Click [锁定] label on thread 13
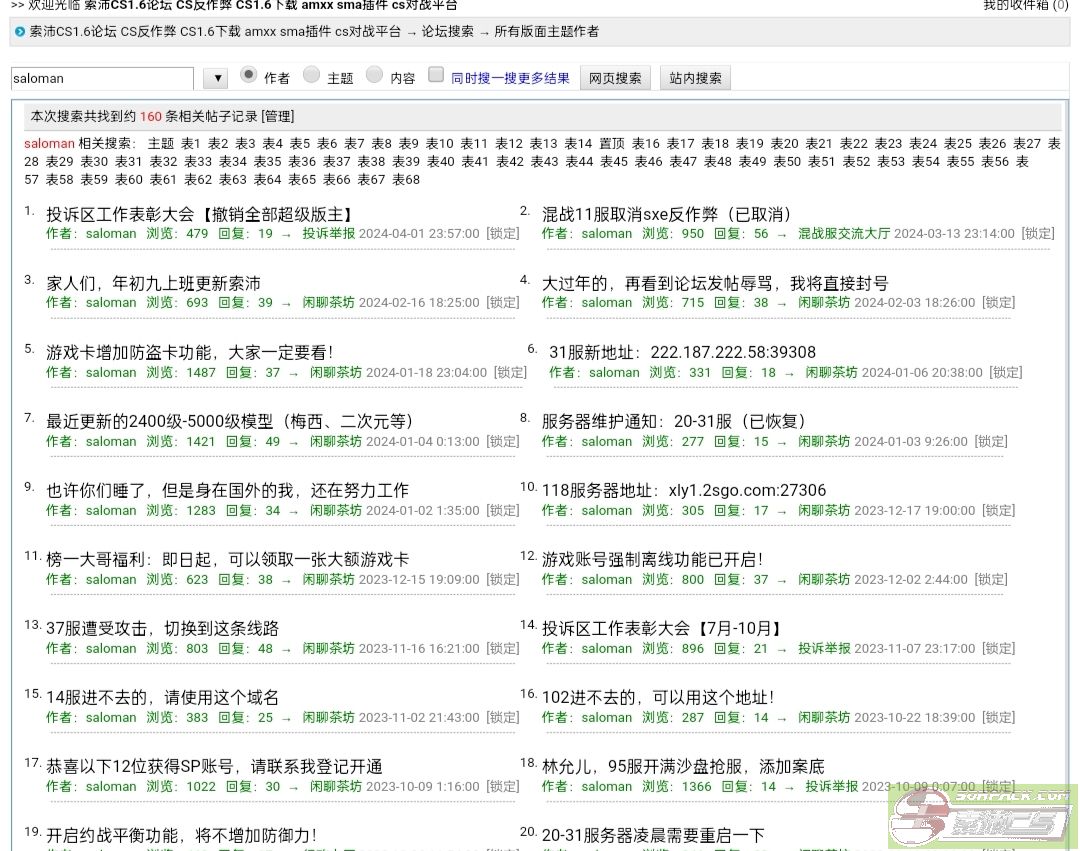This screenshot has width=1080, height=851. (x=503, y=648)
